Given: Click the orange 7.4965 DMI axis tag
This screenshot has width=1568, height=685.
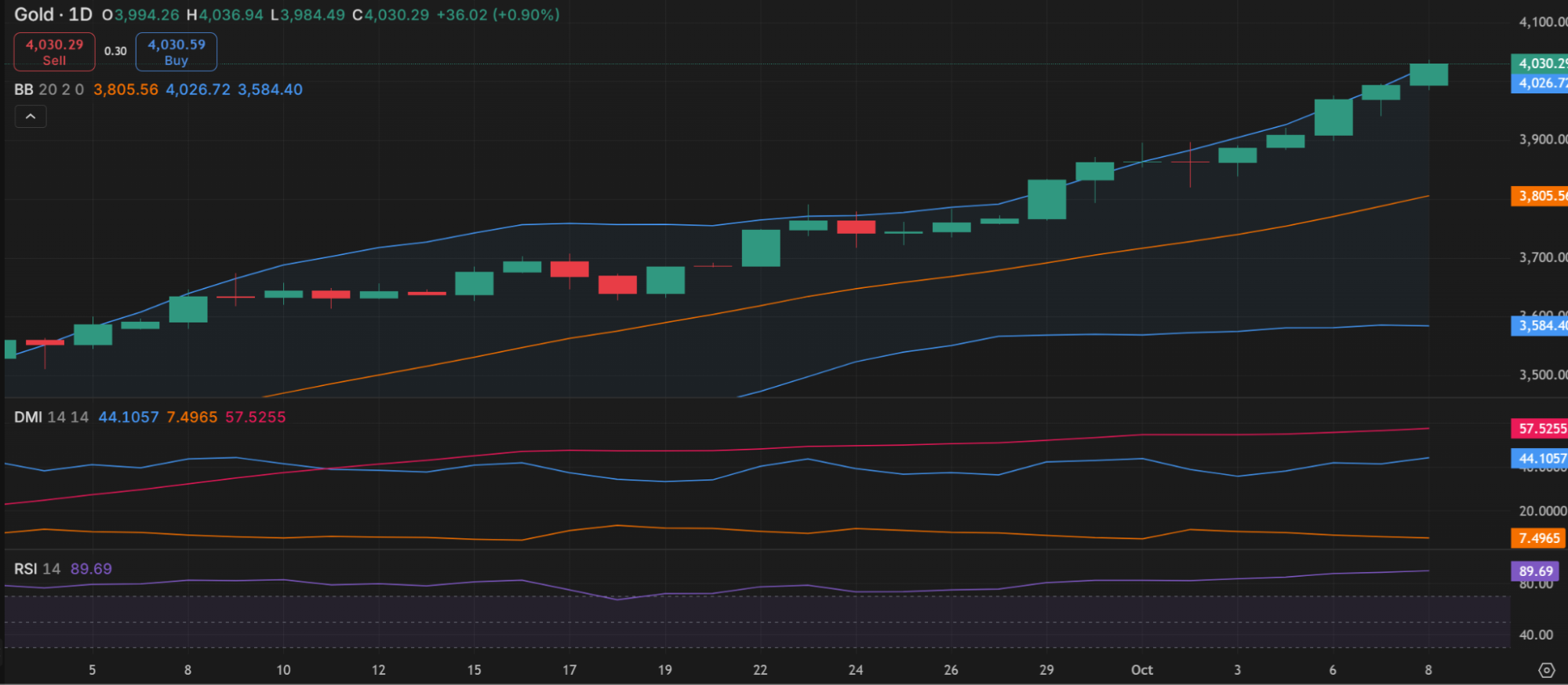Looking at the screenshot, I should pyautogui.click(x=1537, y=538).
